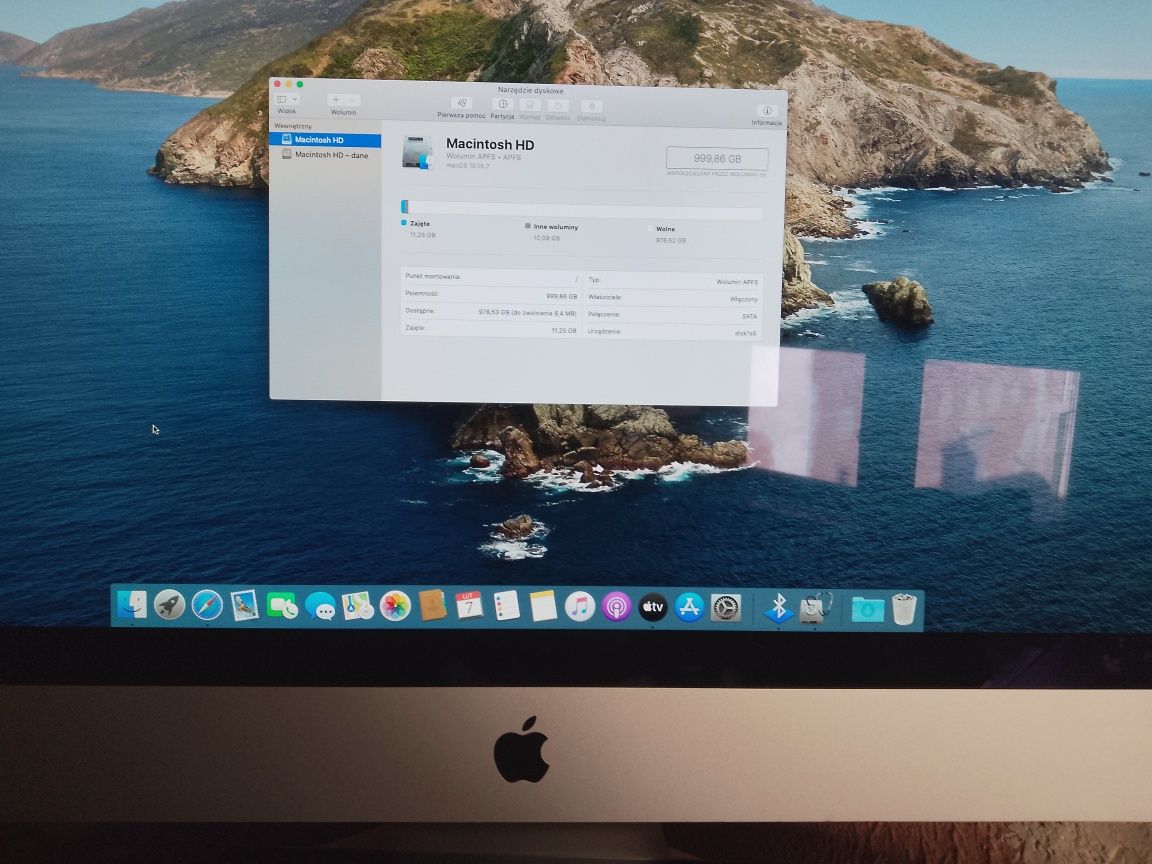Open the Downloads folder in the Dock
This screenshot has height=864, width=1152.
[x=868, y=609]
